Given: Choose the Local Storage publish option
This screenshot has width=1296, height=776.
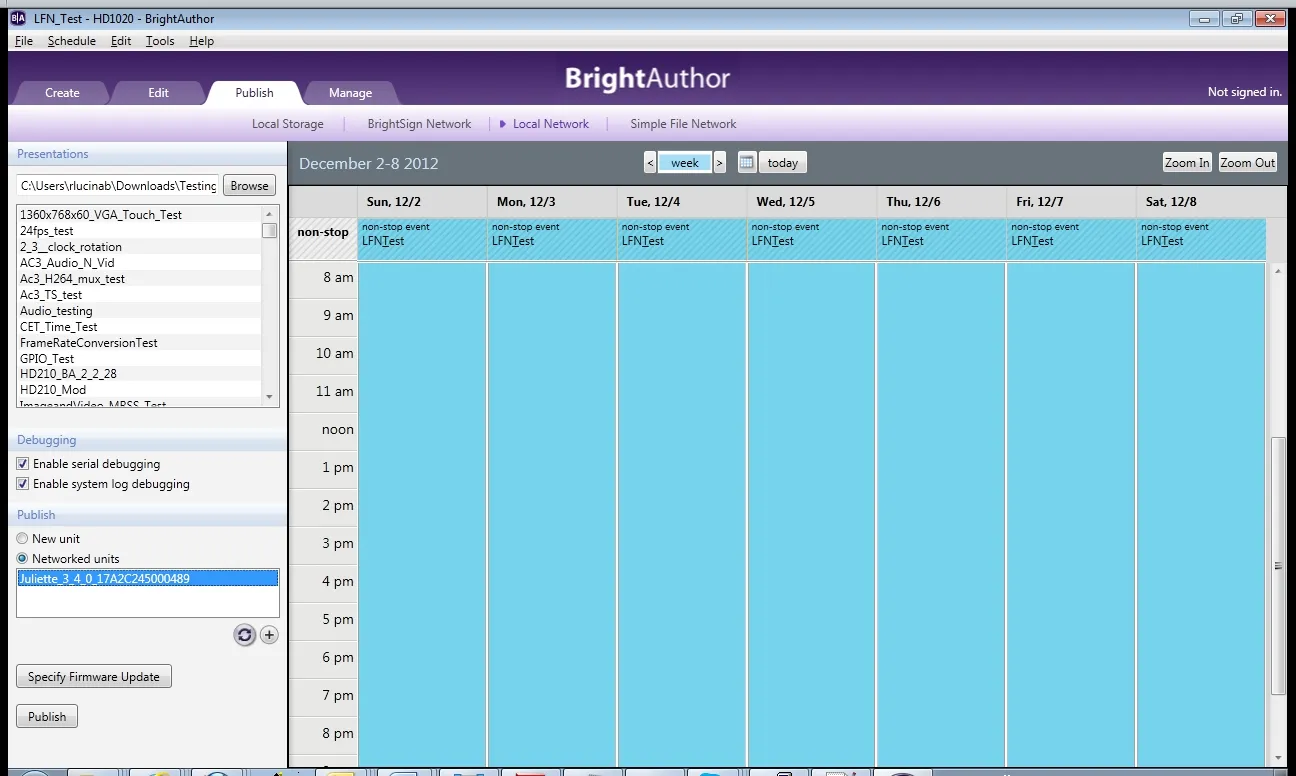Looking at the screenshot, I should click(288, 124).
